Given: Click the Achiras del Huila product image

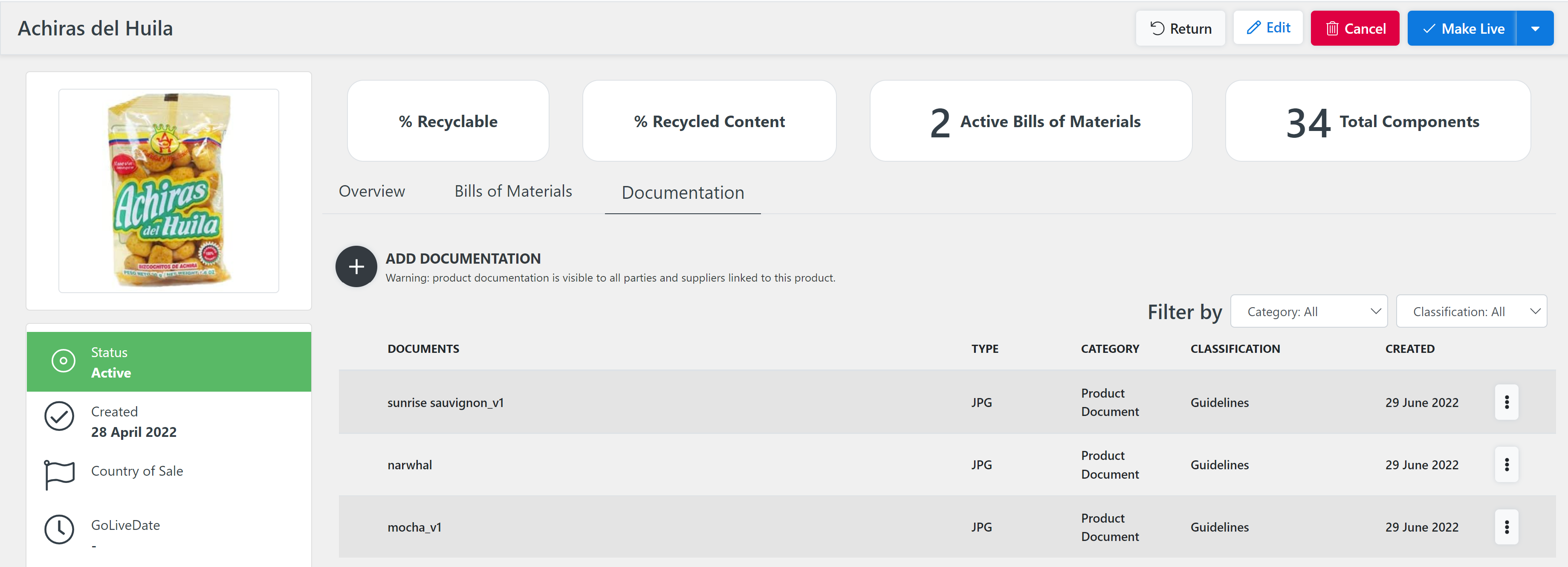Looking at the screenshot, I should [x=168, y=191].
